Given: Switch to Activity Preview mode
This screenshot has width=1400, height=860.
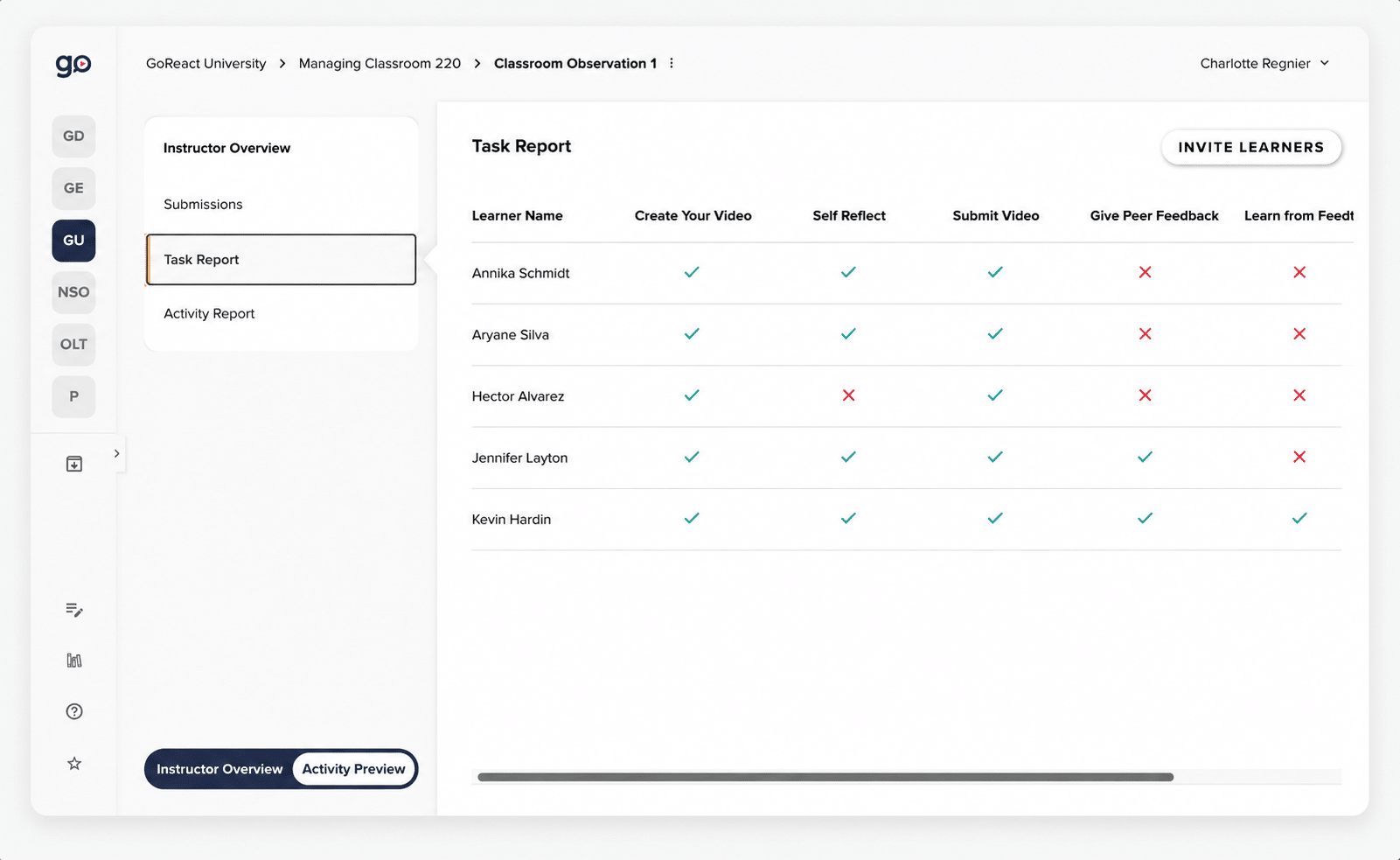Looking at the screenshot, I should pyautogui.click(x=353, y=769).
